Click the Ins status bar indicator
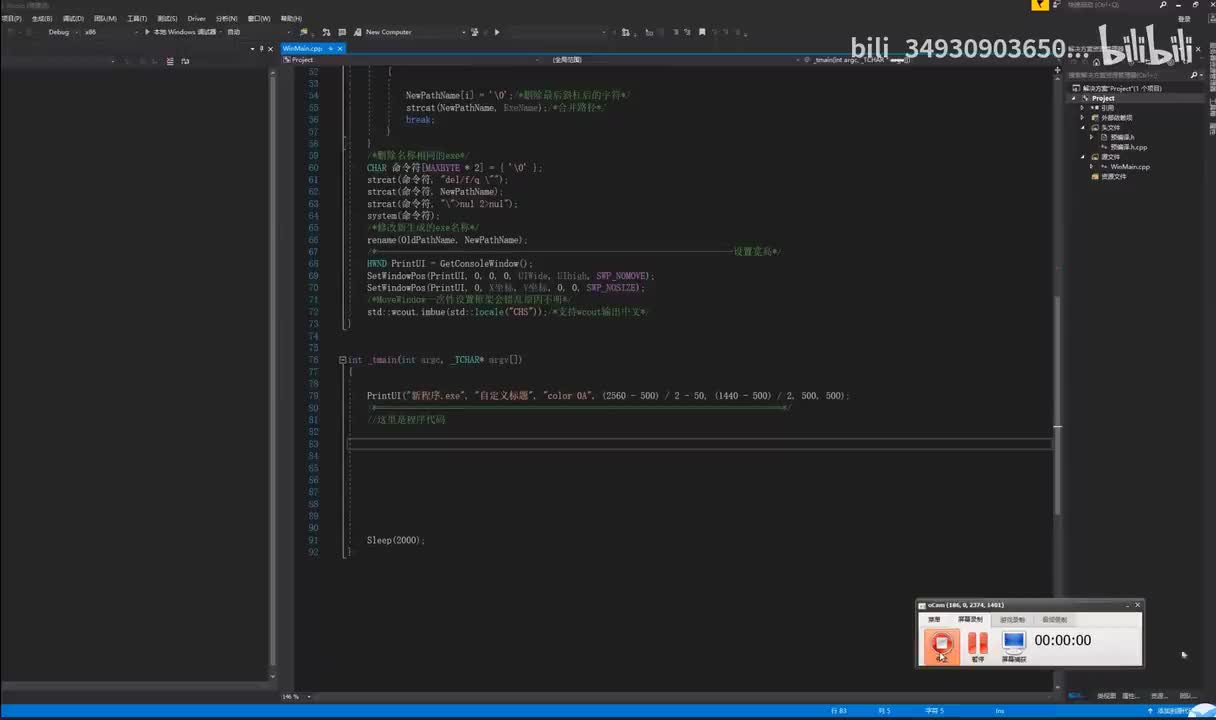The height and width of the screenshot is (720, 1216). [999, 711]
